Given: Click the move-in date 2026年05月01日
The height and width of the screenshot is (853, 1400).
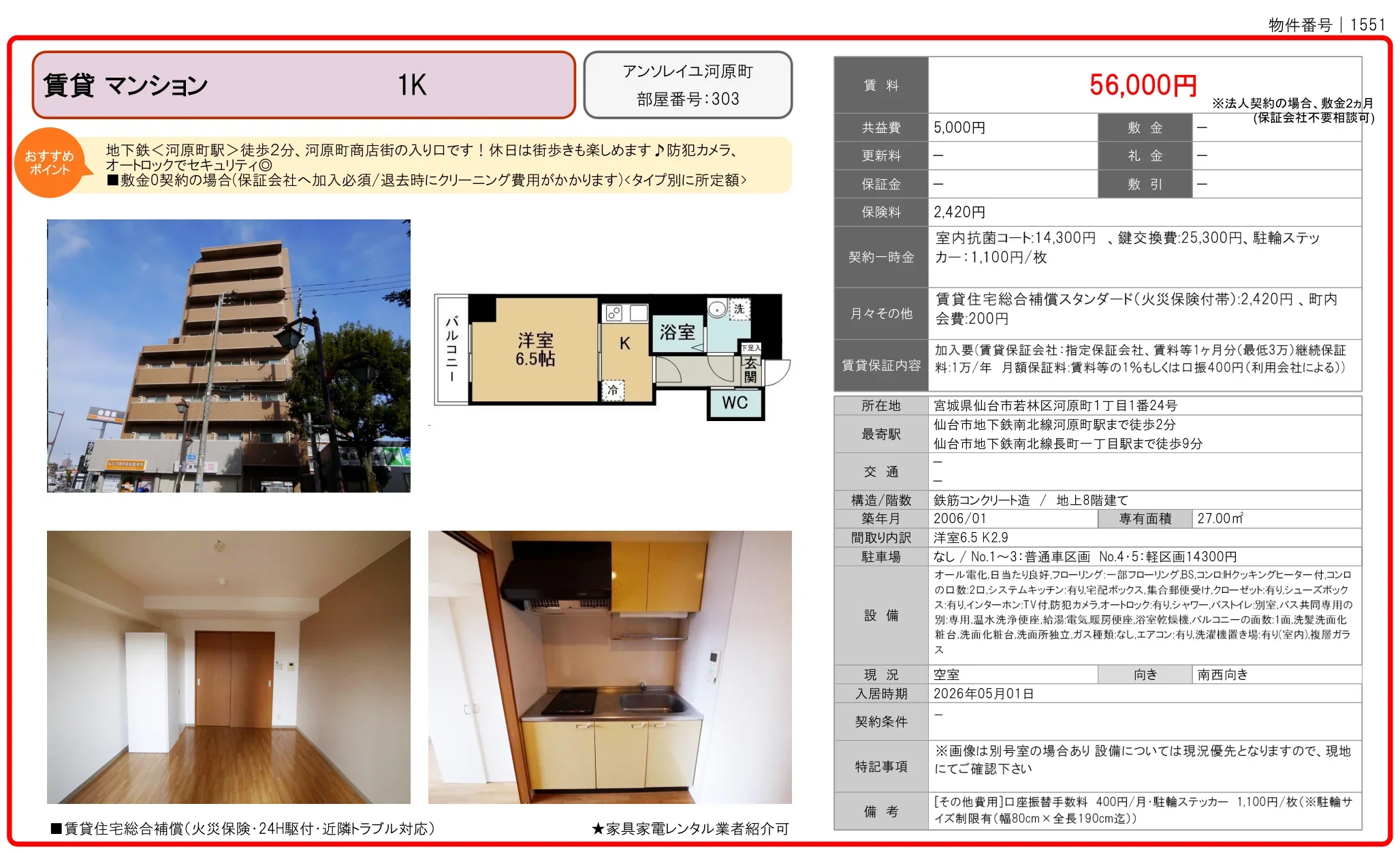Looking at the screenshot, I should tap(983, 694).
